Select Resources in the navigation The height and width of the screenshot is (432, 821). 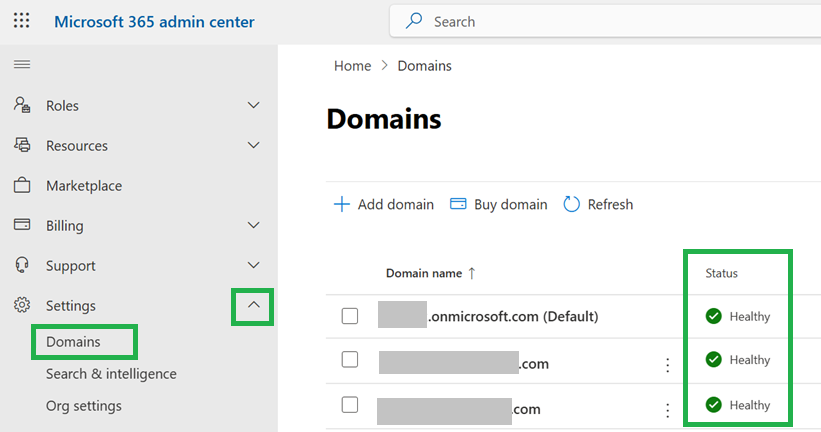click(x=77, y=146)
